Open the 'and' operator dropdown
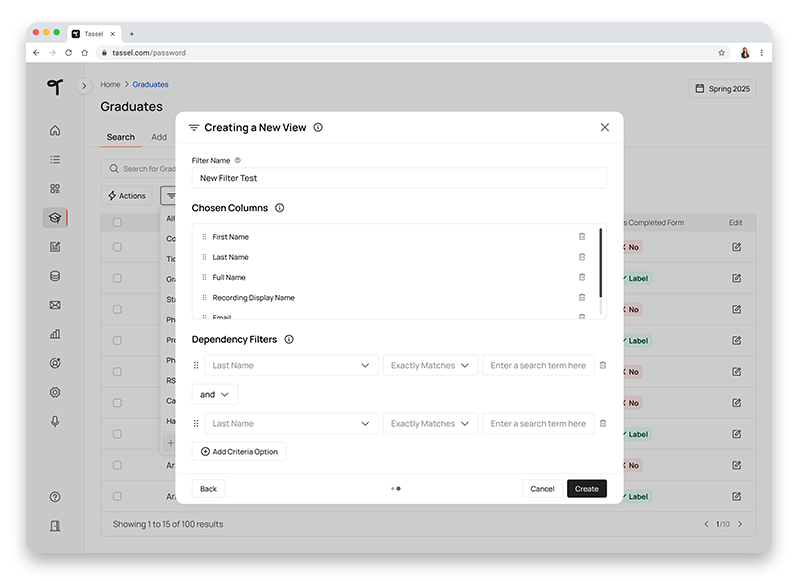The height and width of the screenshot is (581, 800). (215, 395)
